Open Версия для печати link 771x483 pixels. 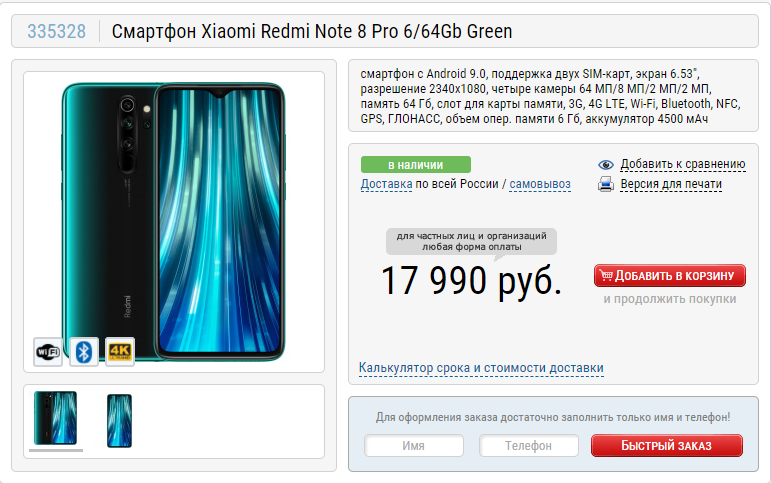click(671, 184)
